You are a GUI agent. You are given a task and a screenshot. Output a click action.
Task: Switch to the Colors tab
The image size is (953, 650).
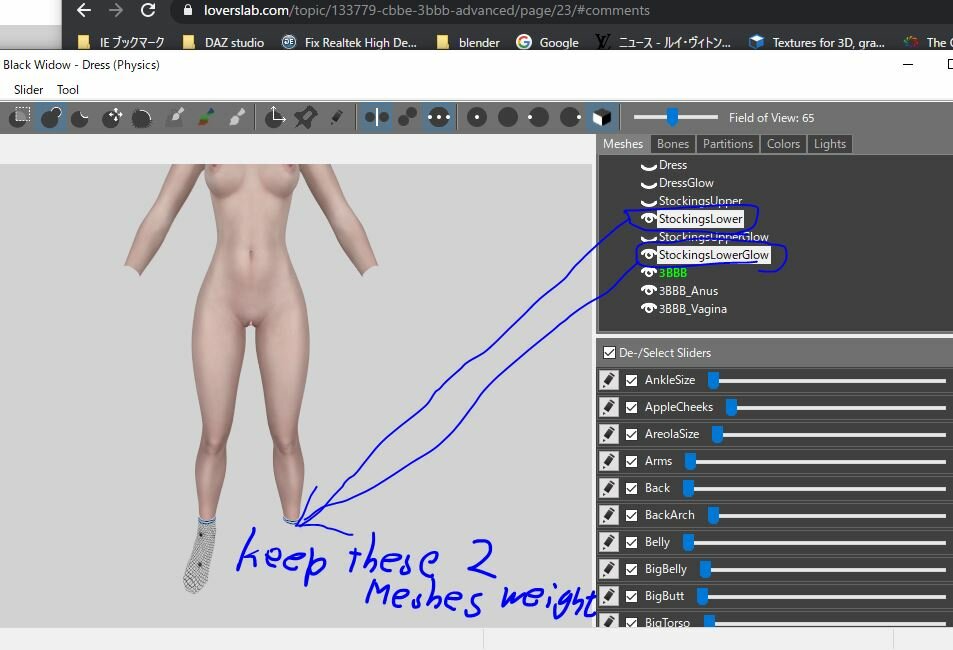point(783,144)
